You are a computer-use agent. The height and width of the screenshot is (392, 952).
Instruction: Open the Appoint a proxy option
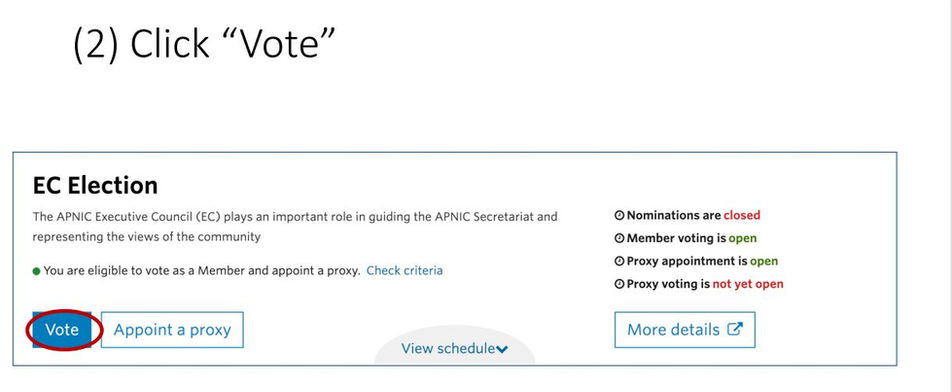click(172, 329)
